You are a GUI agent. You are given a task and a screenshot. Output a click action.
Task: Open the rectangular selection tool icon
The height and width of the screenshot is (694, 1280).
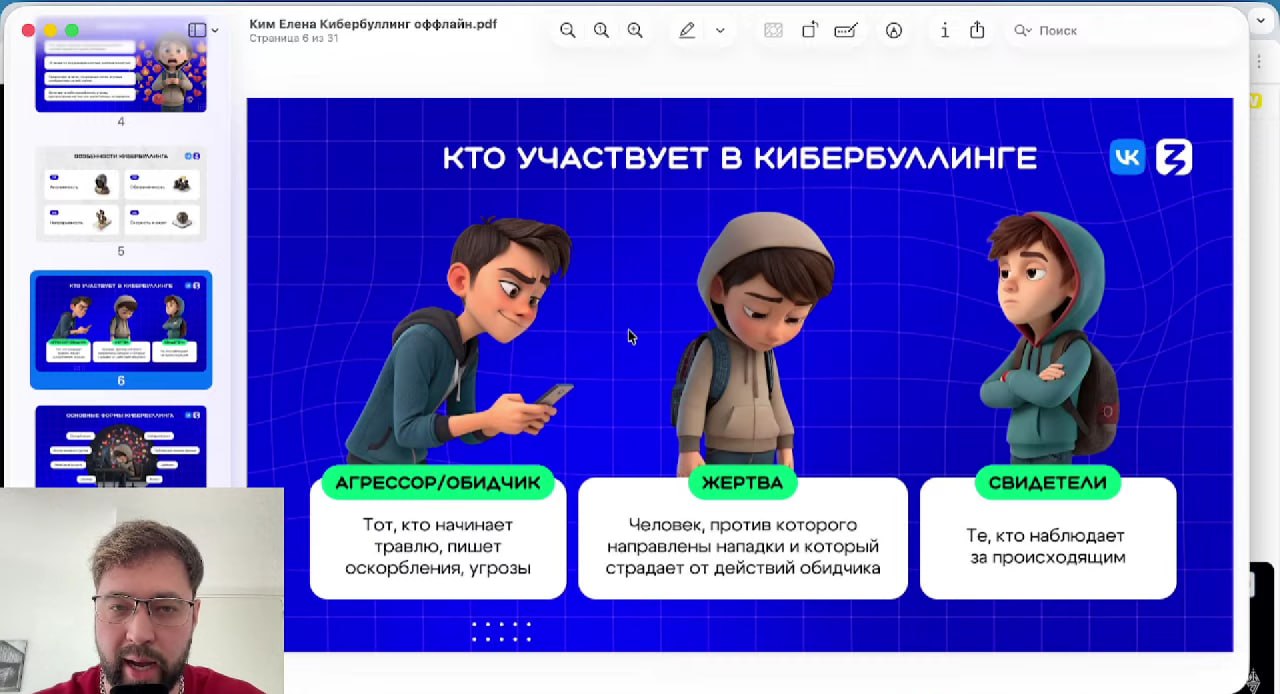pos(773,30)
